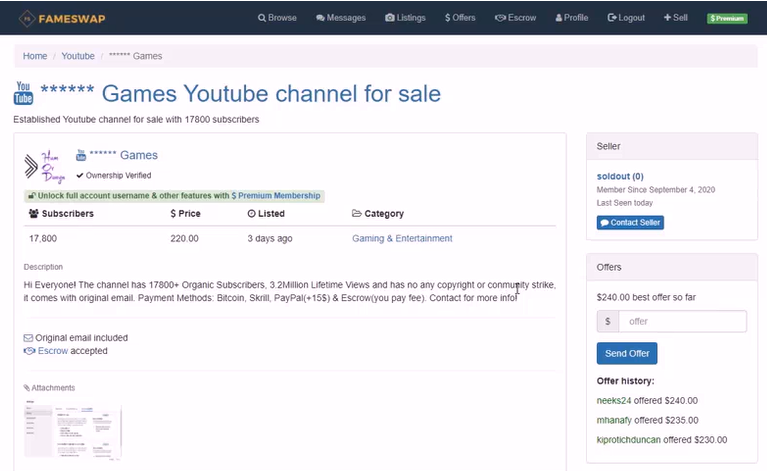This screenshot has height=471, width=767.
Task: Click Sell in the navigation bar
Action: click(x=676, y=18)
